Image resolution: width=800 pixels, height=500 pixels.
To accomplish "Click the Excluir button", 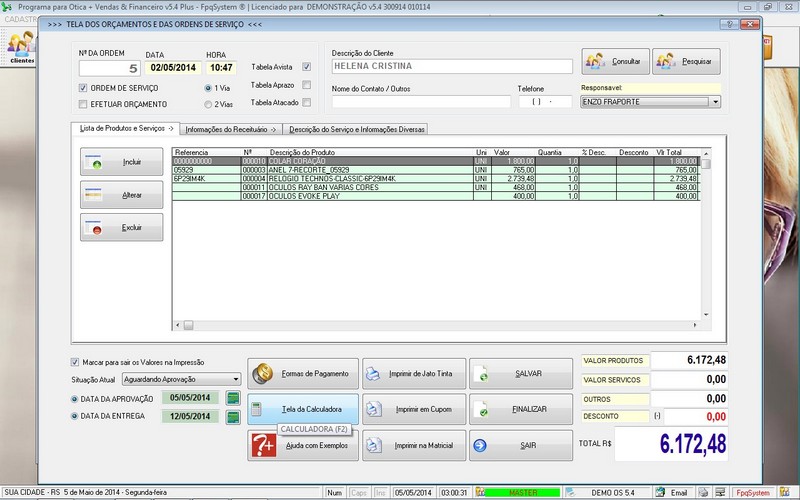I will (x=122, y=228).
